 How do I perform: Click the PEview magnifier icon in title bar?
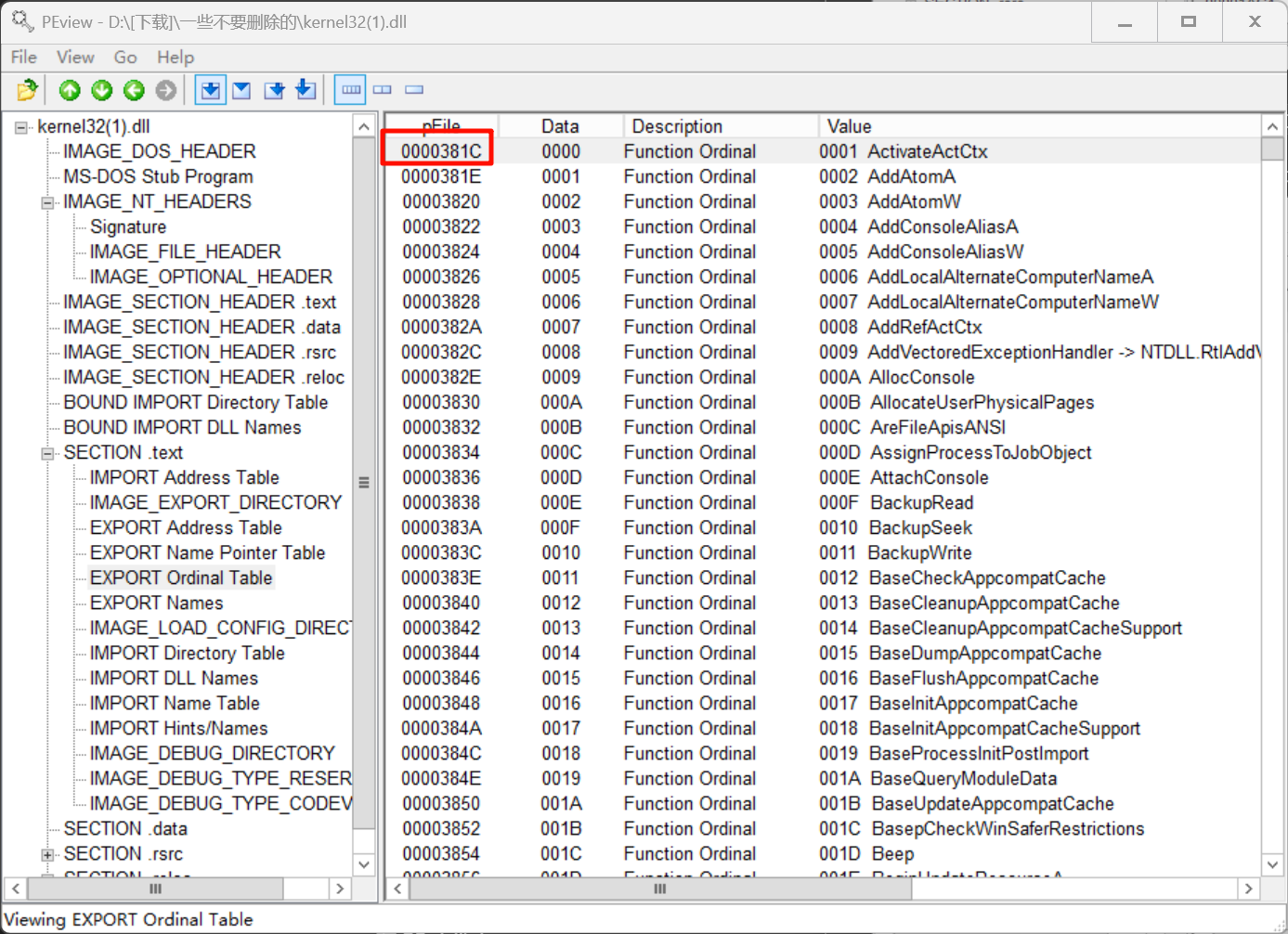pyautogui.click(x=22, y=20)
